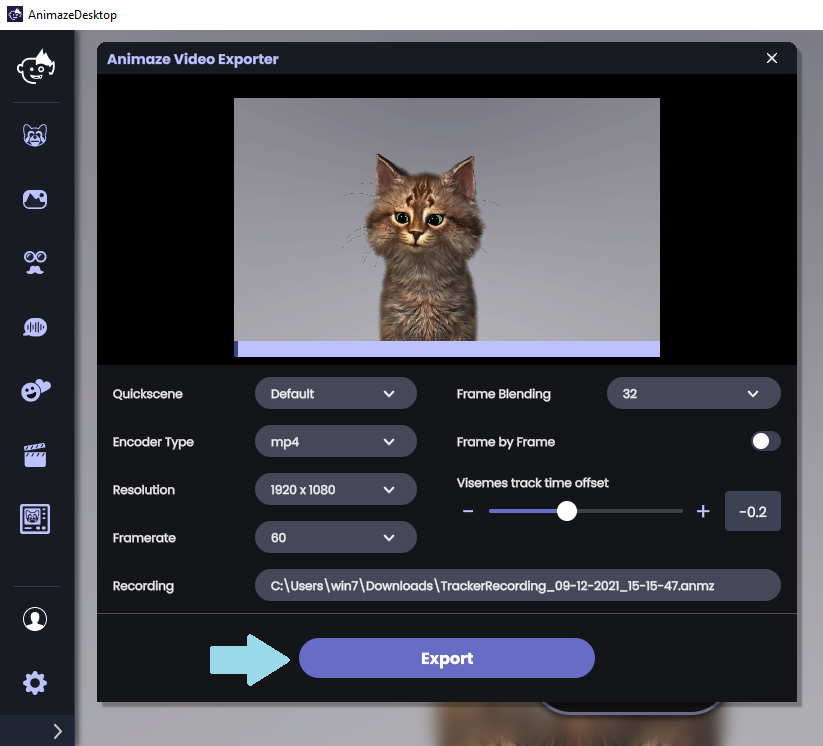823x746 pixels.
Task: Expand the Encoder Type mp4 dropdown
Action: click(x=335, y=441)
